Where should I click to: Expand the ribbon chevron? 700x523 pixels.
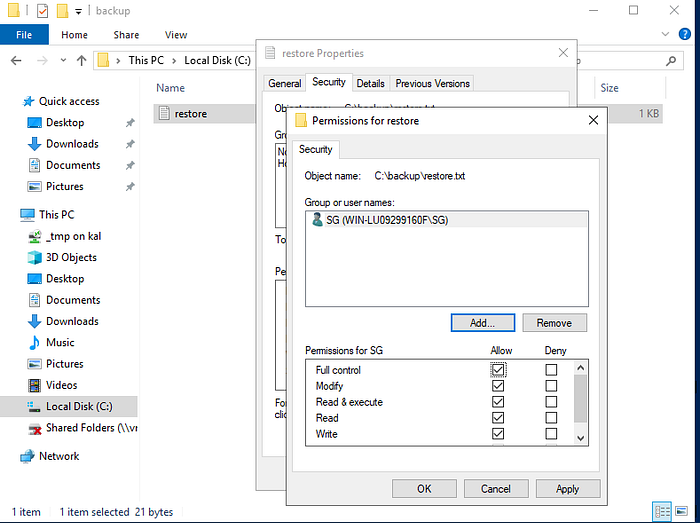[x=665, y=34]
